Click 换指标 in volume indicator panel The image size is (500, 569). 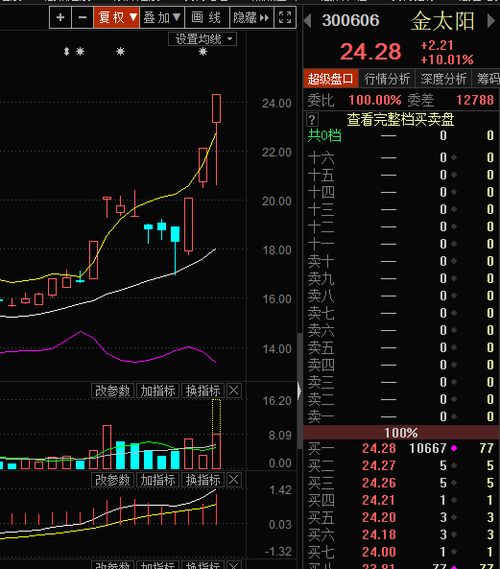click(203, 391)
